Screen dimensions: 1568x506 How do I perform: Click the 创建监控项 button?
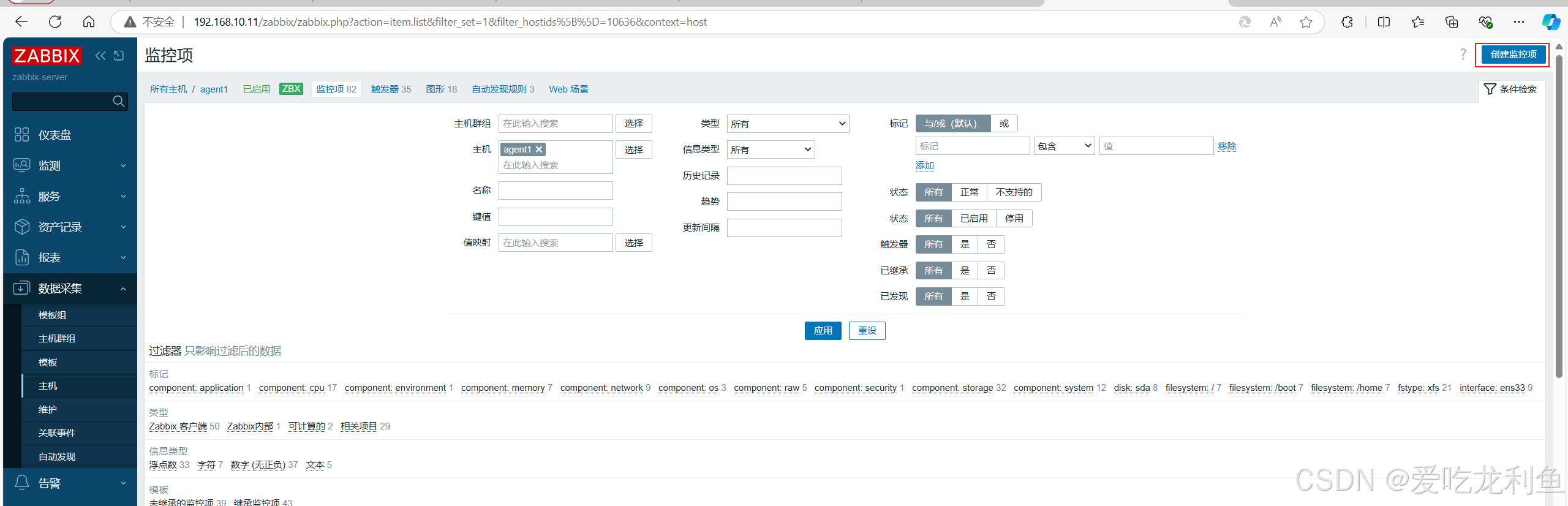[x=1513, y=55]
